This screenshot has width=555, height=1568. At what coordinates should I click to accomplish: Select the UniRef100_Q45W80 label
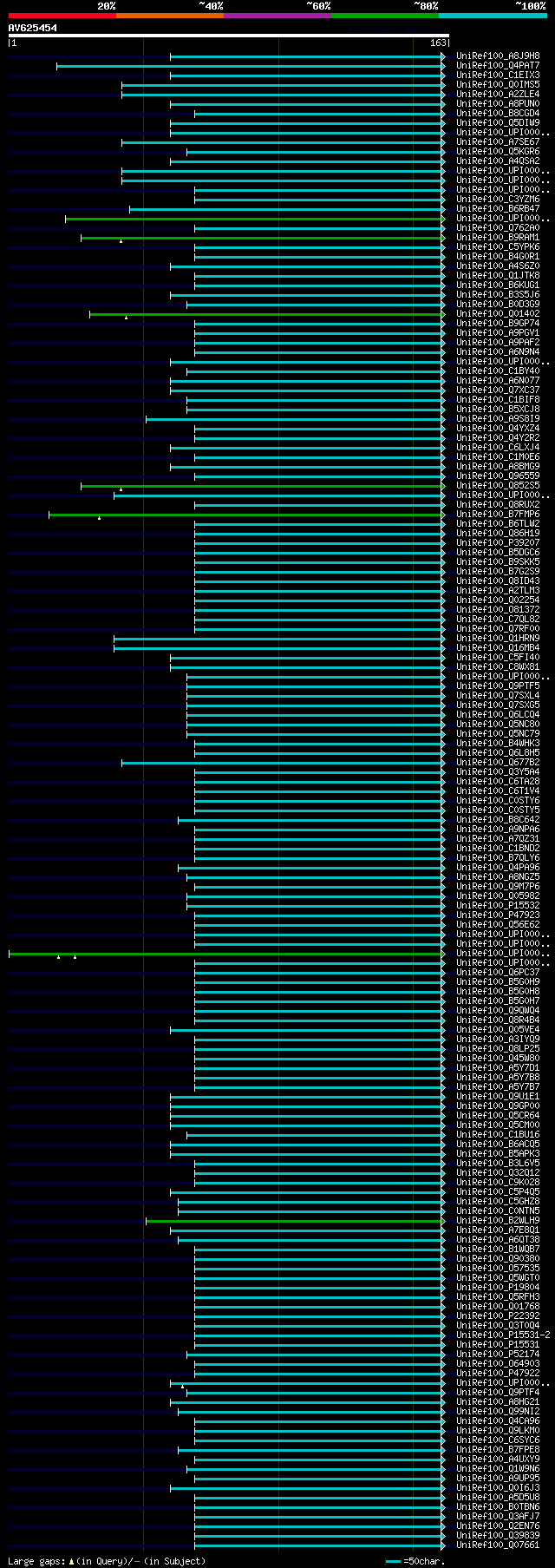(498, 1059)
